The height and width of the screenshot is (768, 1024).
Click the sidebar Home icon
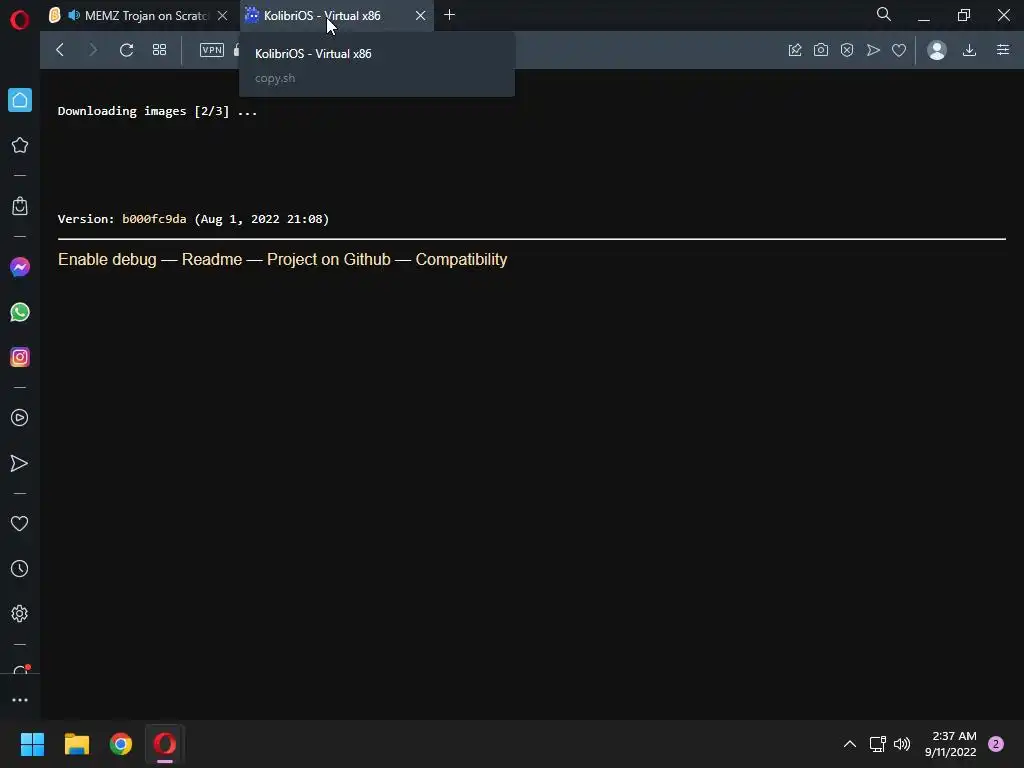point(20,100)
